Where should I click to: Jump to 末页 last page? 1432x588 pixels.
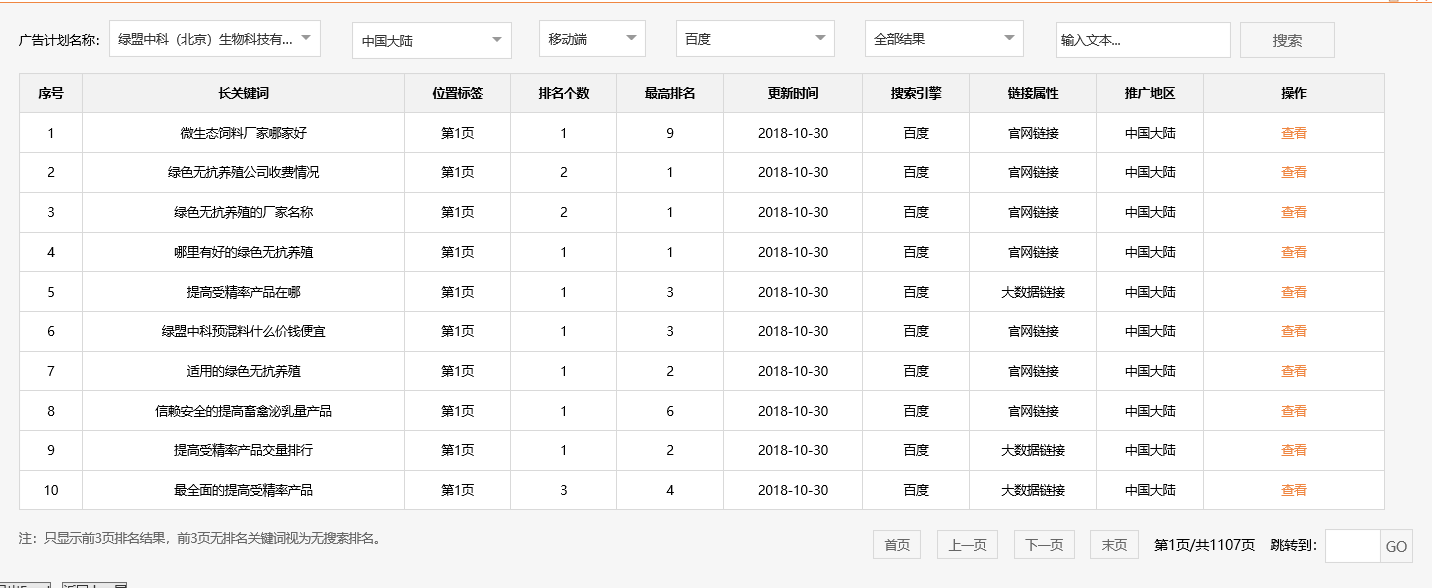point(1114,545)
